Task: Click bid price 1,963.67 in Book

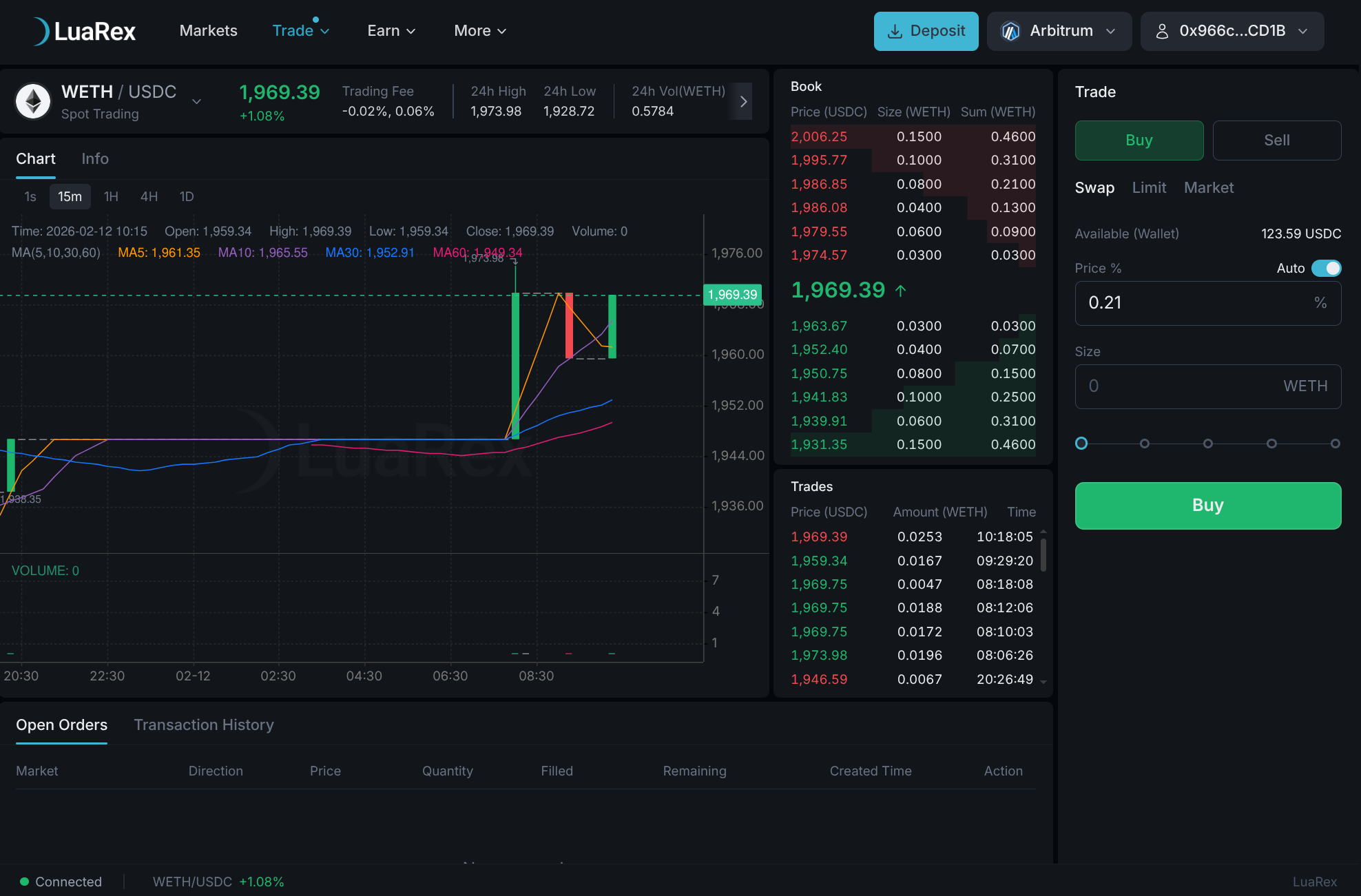Action: click(819, 326)
